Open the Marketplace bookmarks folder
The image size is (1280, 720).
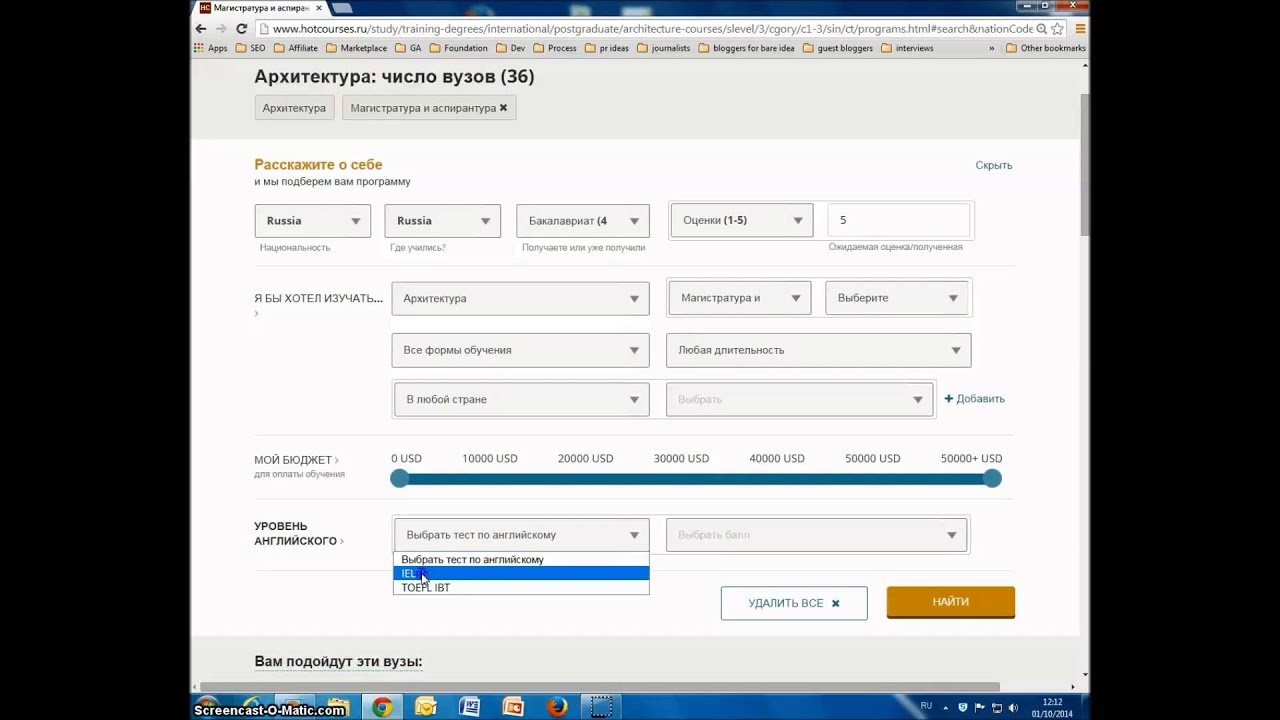356,48
